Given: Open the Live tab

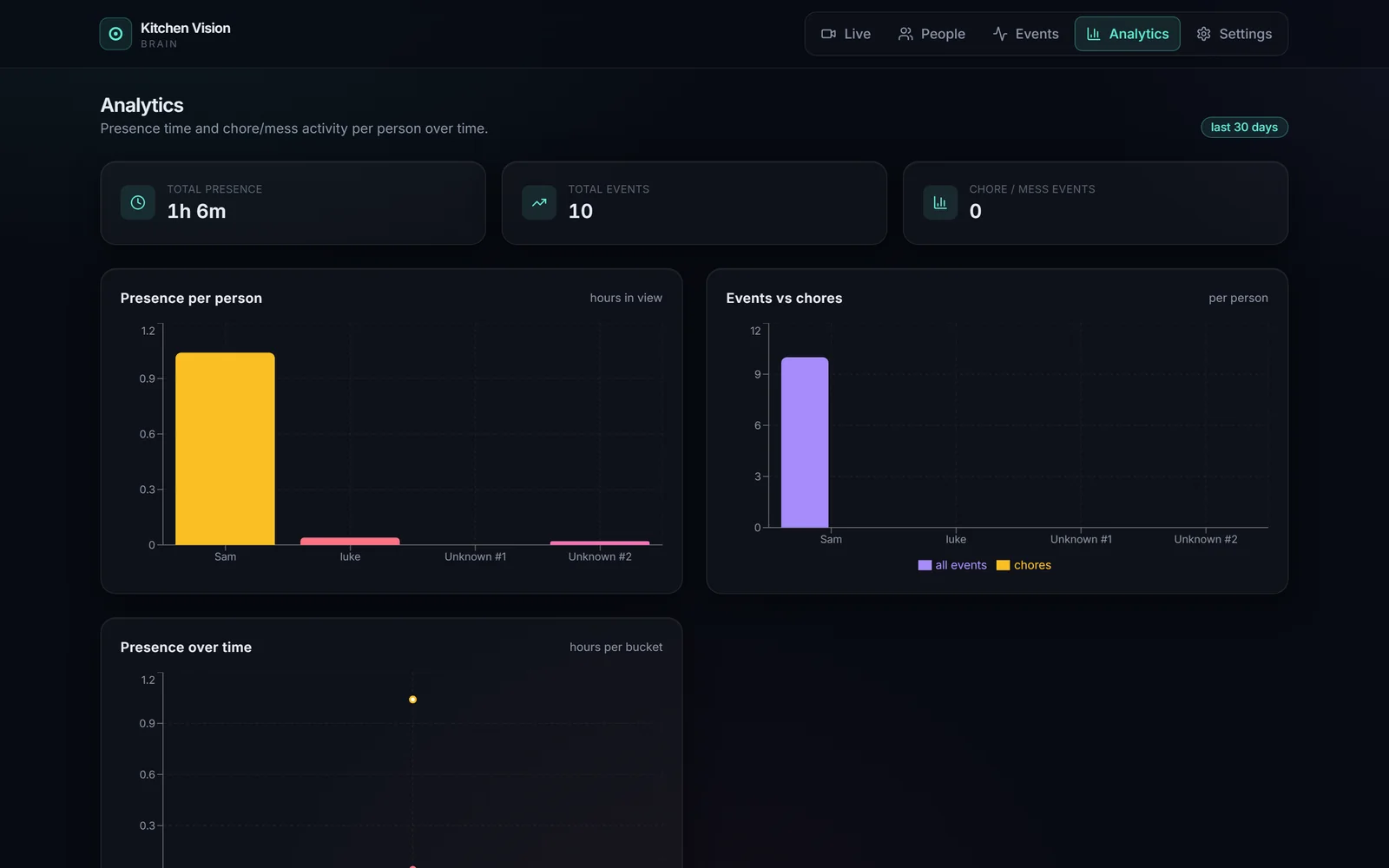Looking at the screenshot, I should 846,34.
